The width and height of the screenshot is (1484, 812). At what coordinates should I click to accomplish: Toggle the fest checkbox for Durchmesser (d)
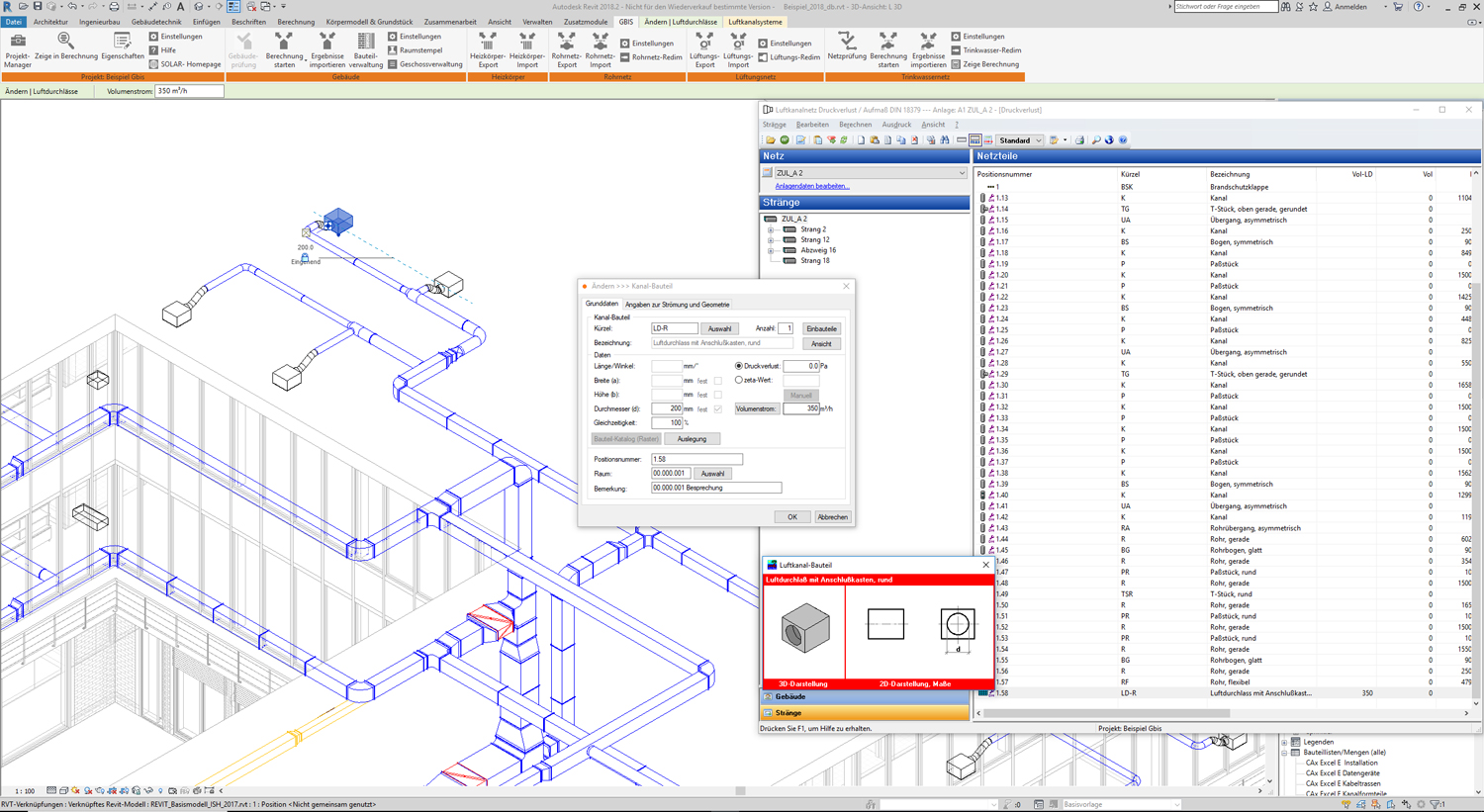[718, 408]
